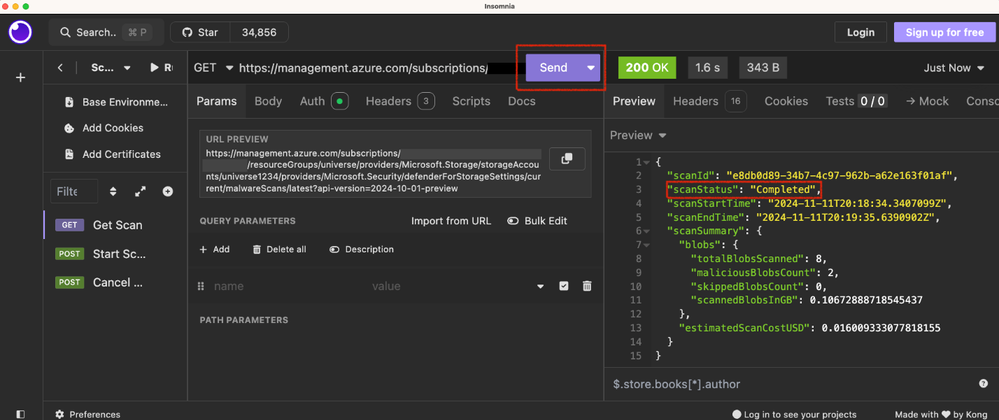Viewport: 999px width, 420px height.
Task: Click the GitHub Star button
Action: tap(199, 32)
